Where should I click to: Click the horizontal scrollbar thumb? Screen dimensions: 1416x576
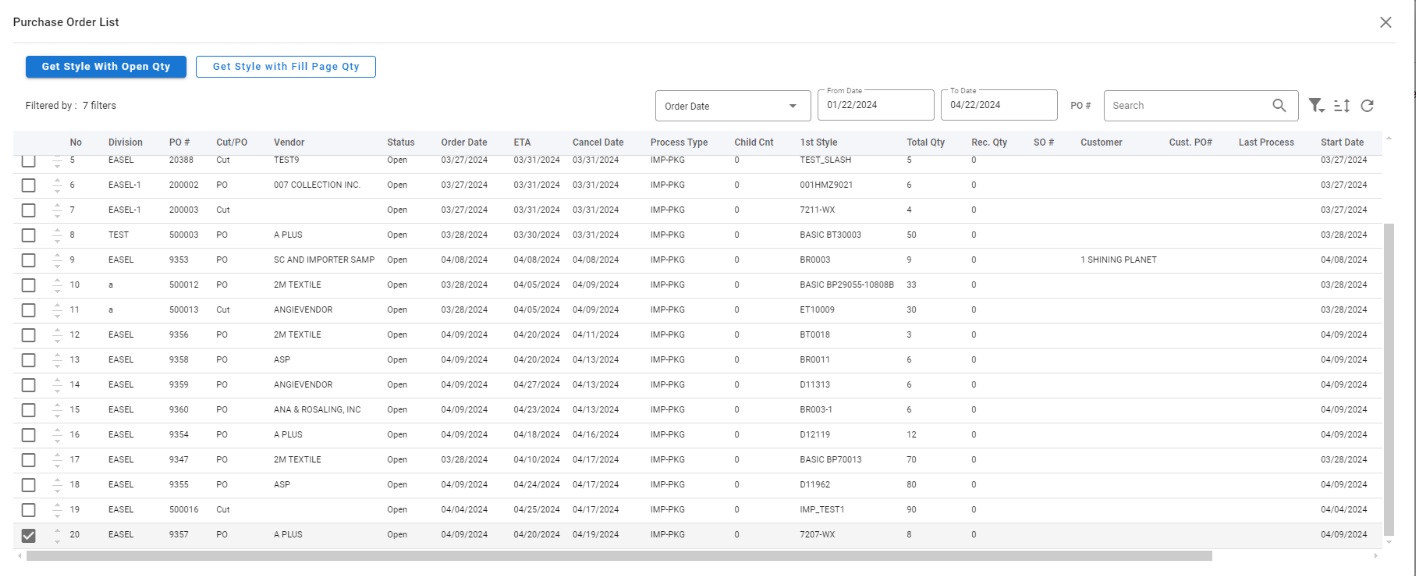pyautogui.click(x=619, y=555)
